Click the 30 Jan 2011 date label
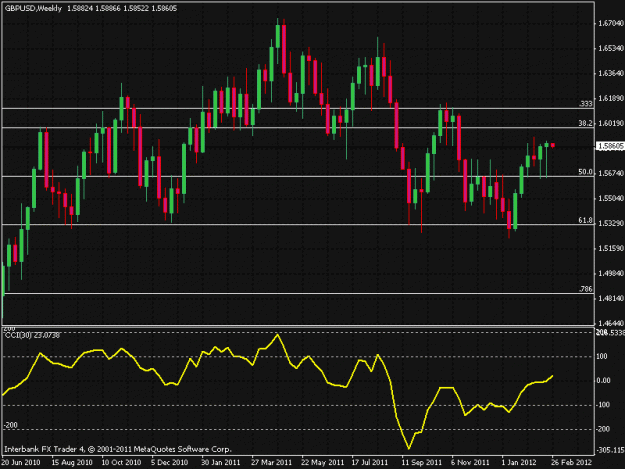625x469 pixels. (x=220, y=462)
